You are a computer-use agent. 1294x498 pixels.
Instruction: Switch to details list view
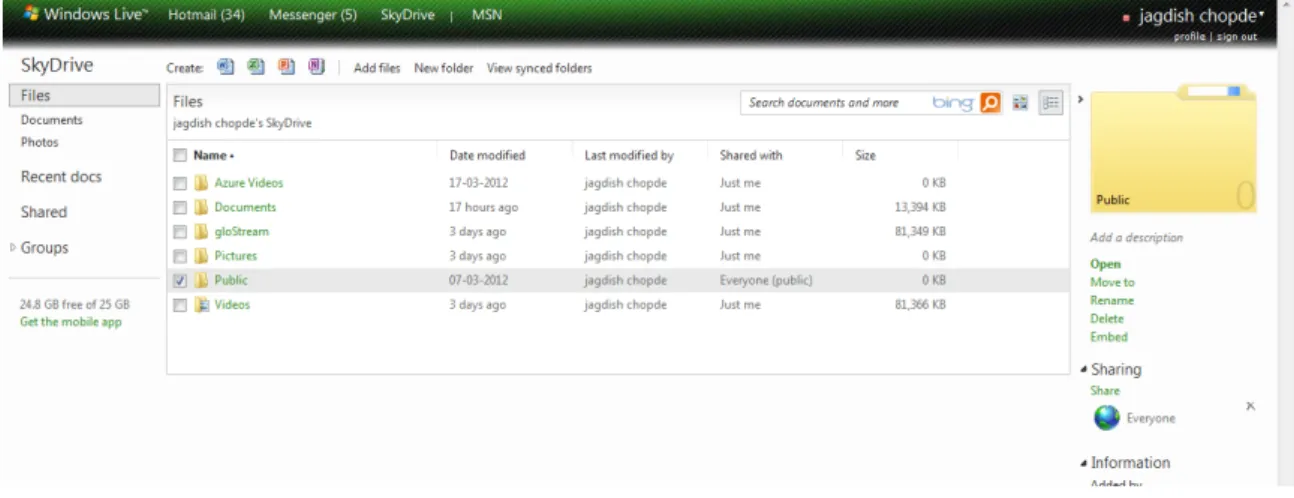1050,103
